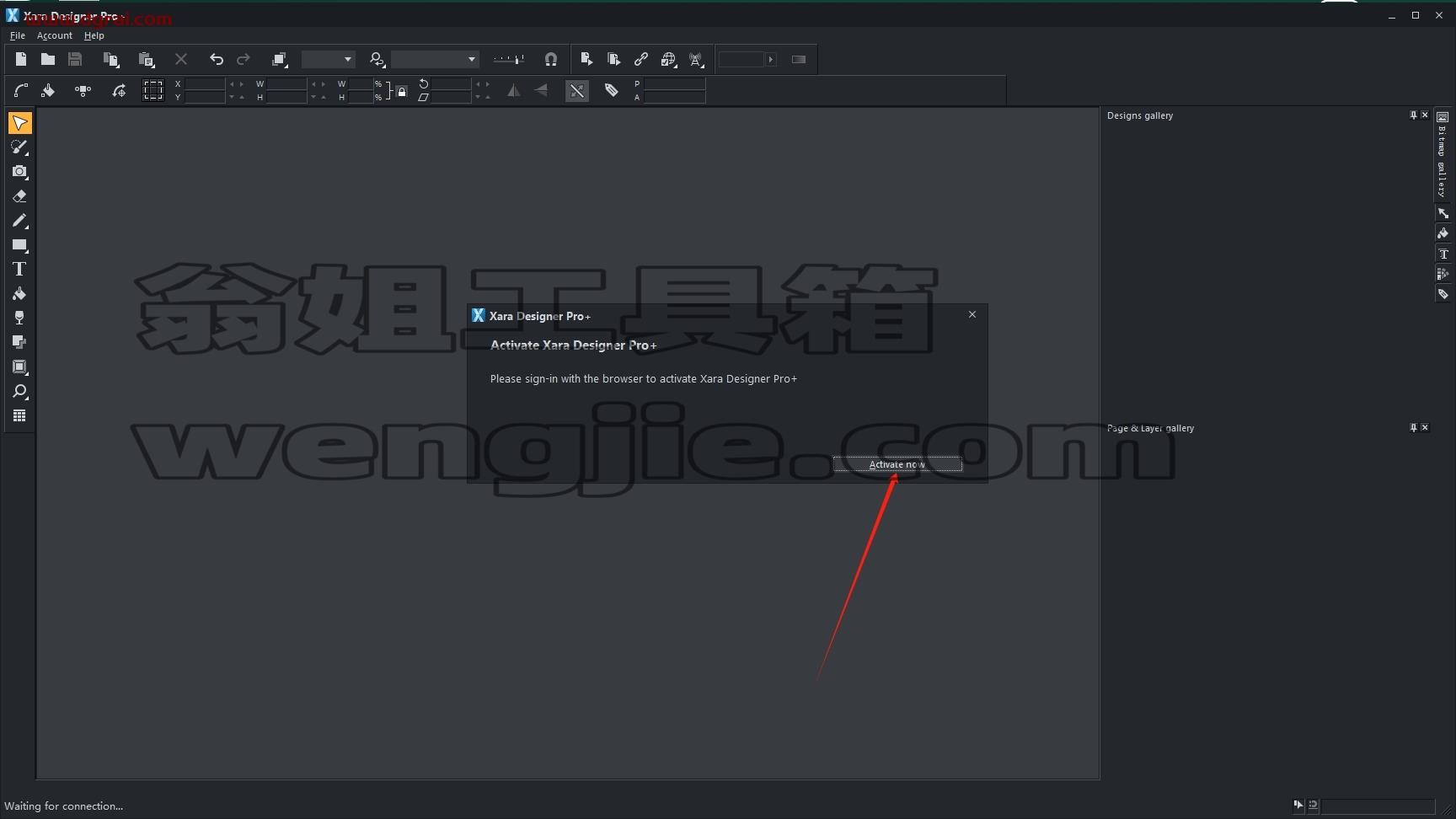Click the Activate now button
1456x819 pixels.
[897, 464]
